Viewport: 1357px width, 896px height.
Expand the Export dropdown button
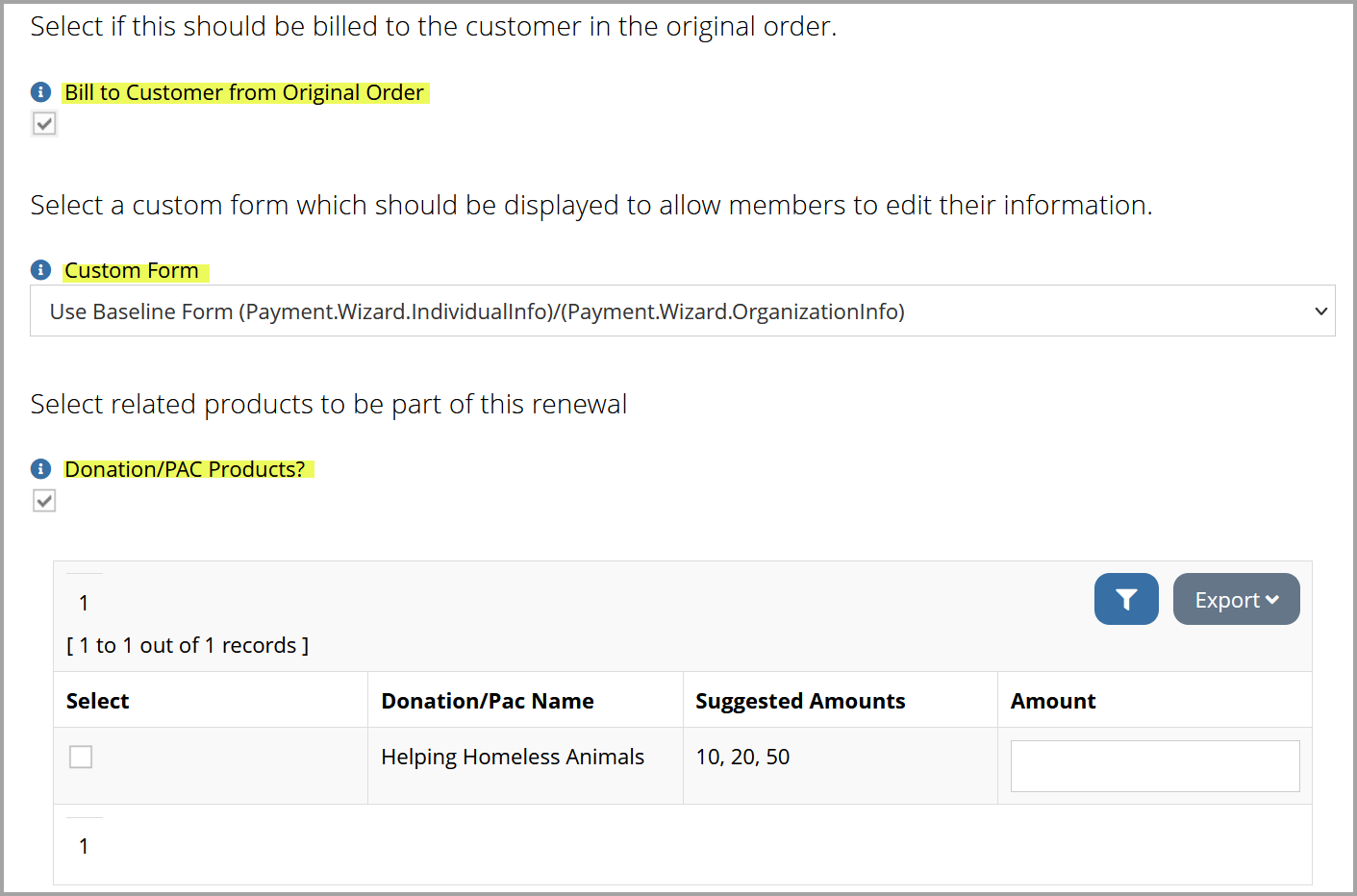[x=1237, y=599]
